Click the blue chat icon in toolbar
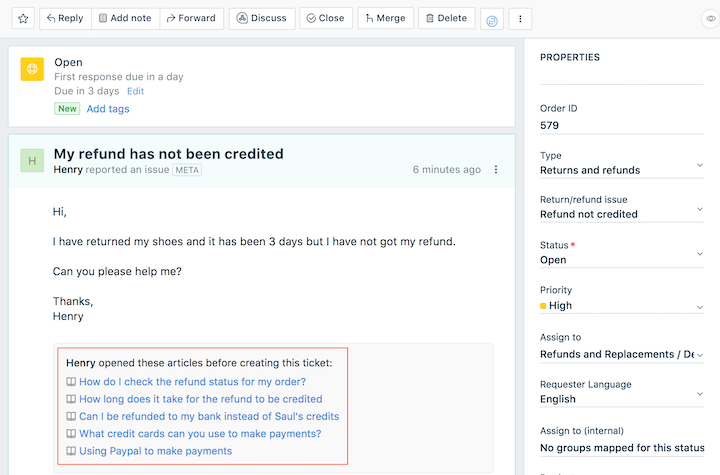 click(492, 19)
